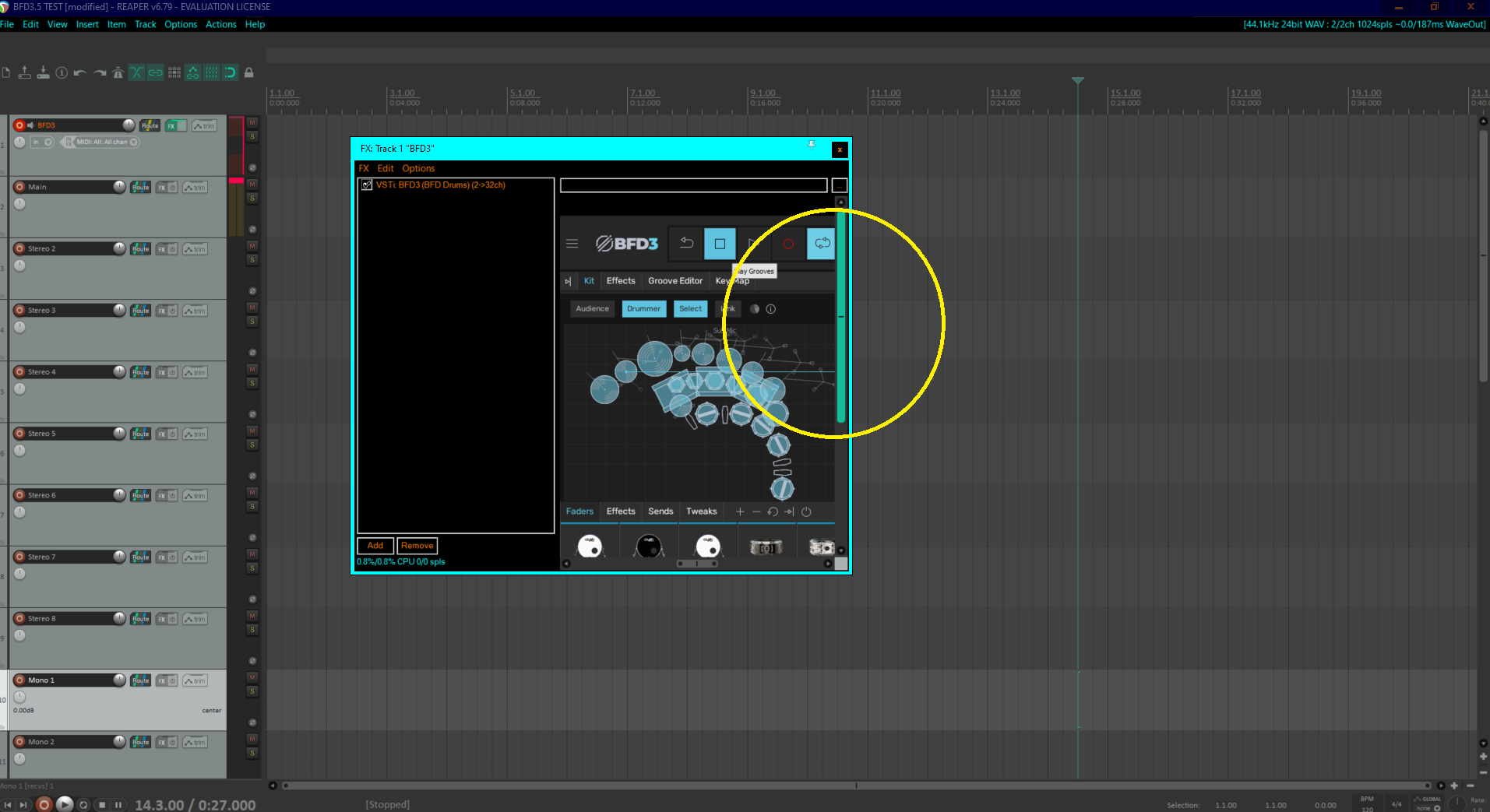1490x812 pixels.
Task: Click the Save project toolbar icon
Action: (44, 72)
